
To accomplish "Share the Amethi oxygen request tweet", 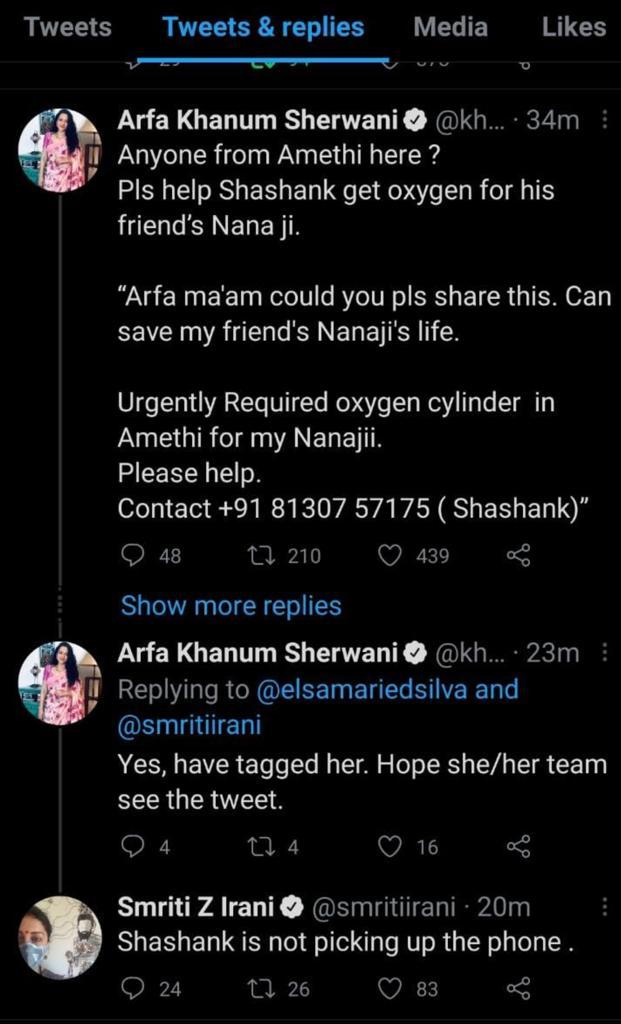I will (518, 556).
